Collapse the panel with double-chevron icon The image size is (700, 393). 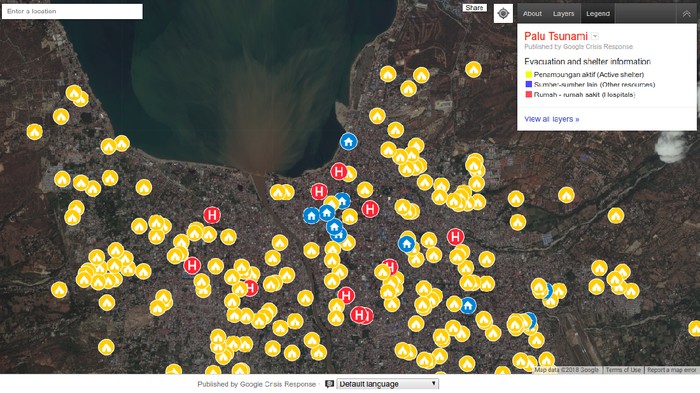coord(686,14)
